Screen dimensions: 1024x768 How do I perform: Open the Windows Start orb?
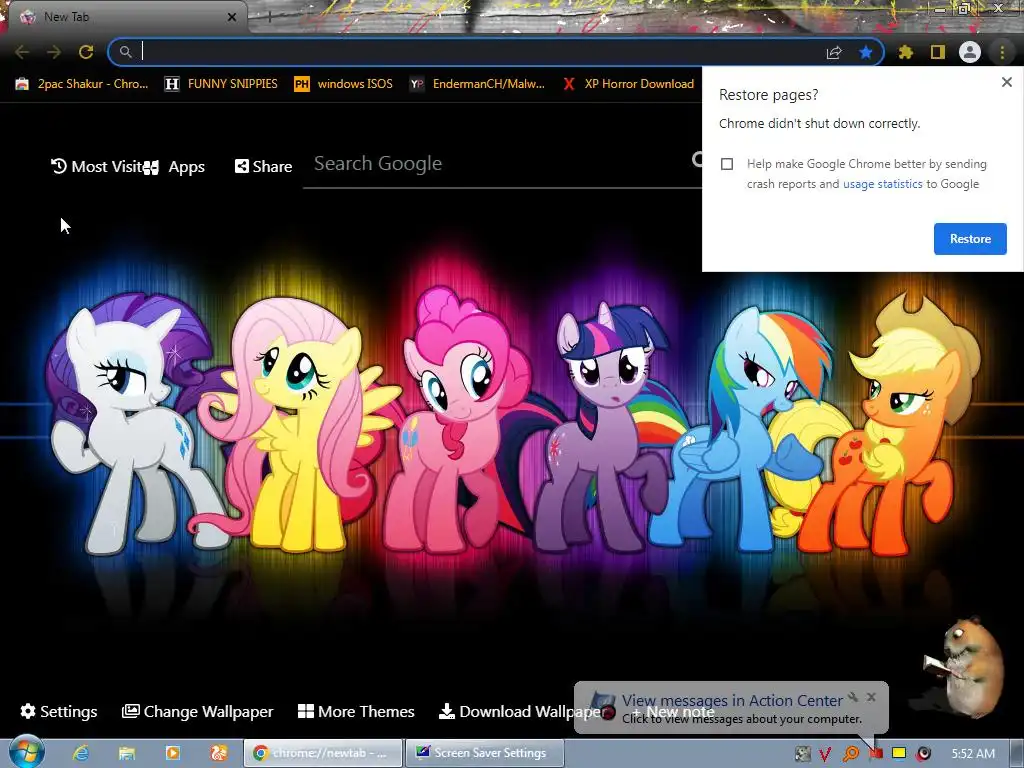[x=26, y=752]
